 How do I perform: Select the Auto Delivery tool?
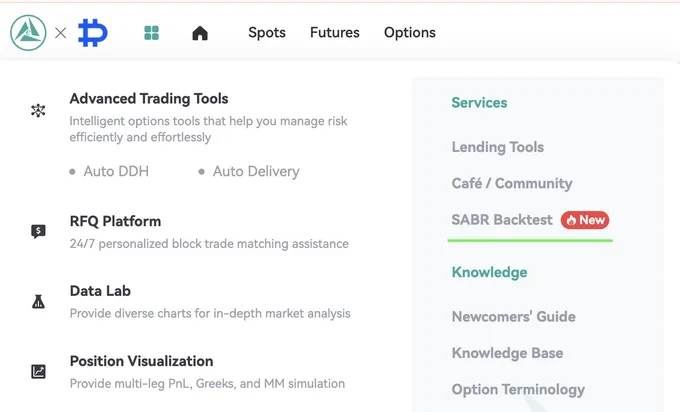click(x=256, y=171)
